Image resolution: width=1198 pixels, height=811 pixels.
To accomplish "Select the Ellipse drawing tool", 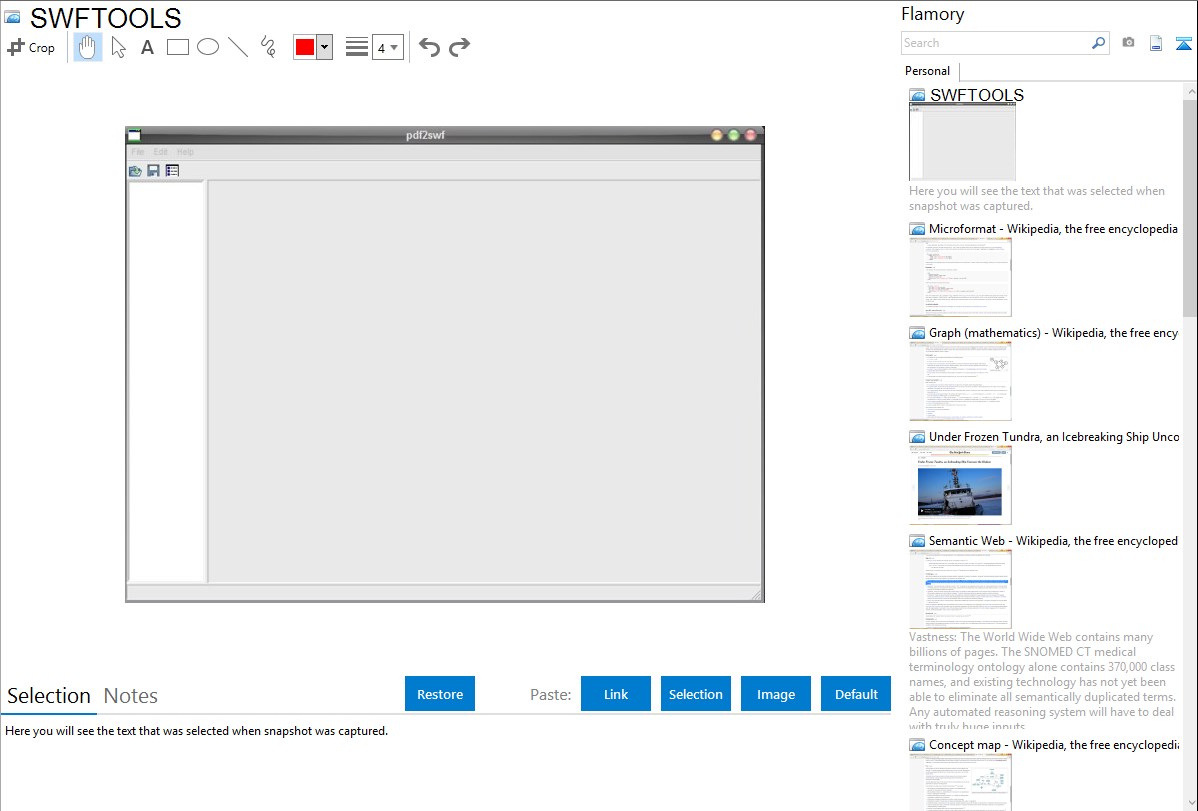I will 208,47.
